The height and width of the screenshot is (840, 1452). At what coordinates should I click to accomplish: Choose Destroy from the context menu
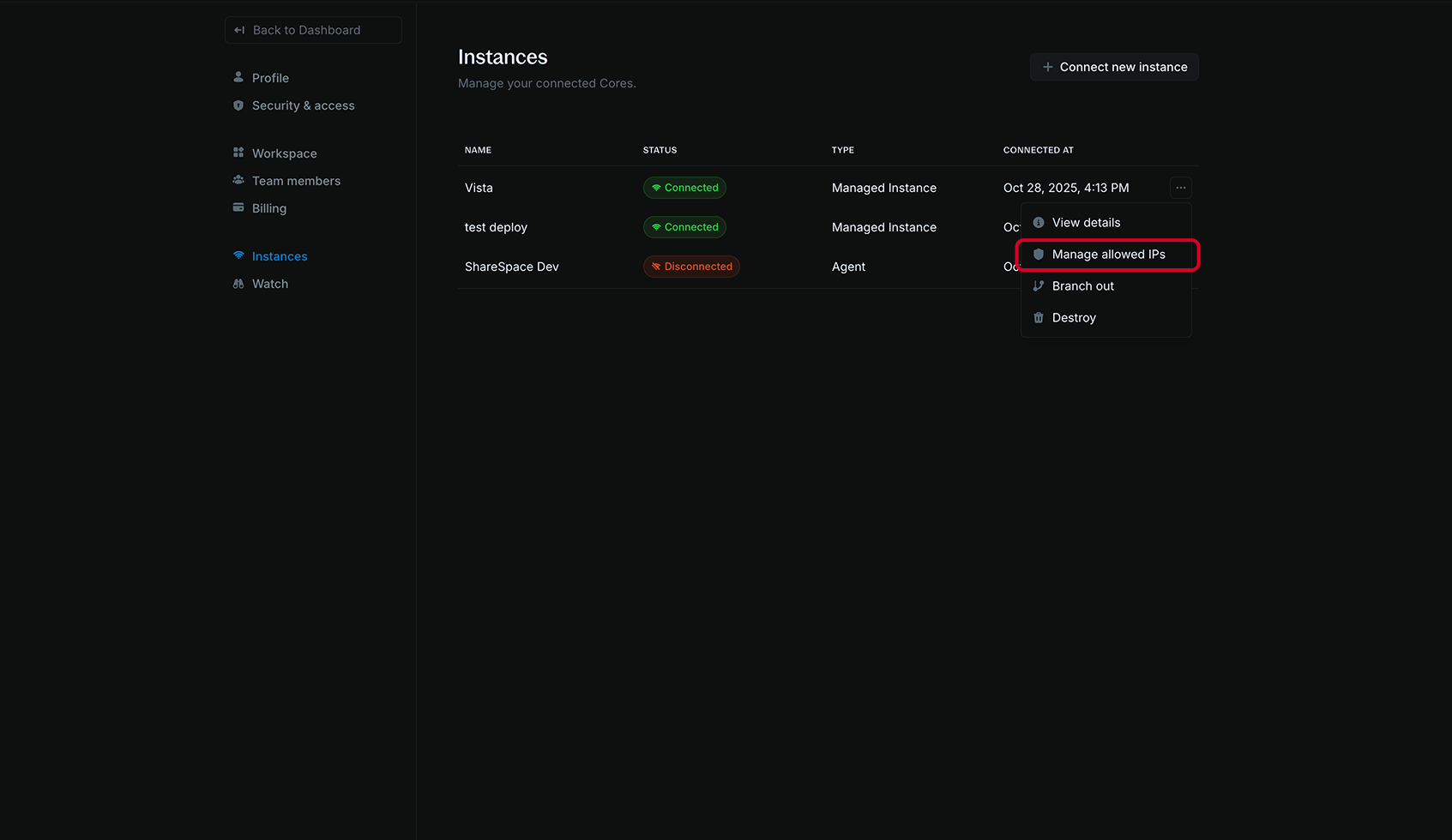click(1073, 317)
